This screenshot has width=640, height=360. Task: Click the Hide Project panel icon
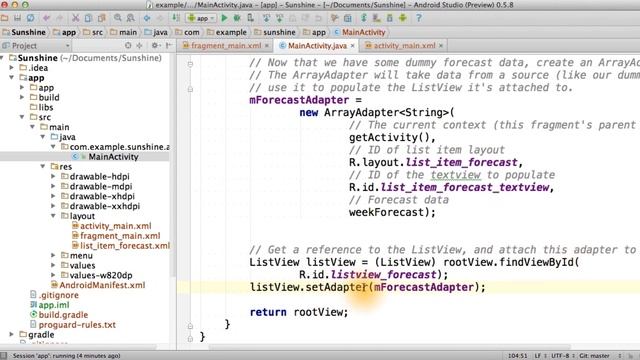click(169, 46)
